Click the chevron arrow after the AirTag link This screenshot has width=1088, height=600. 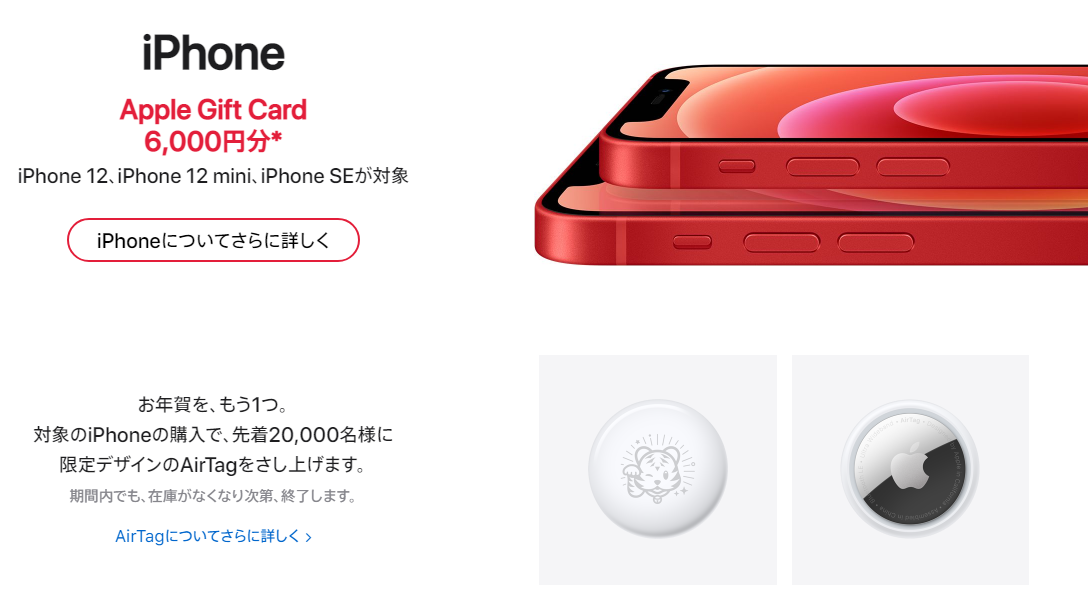308,538
